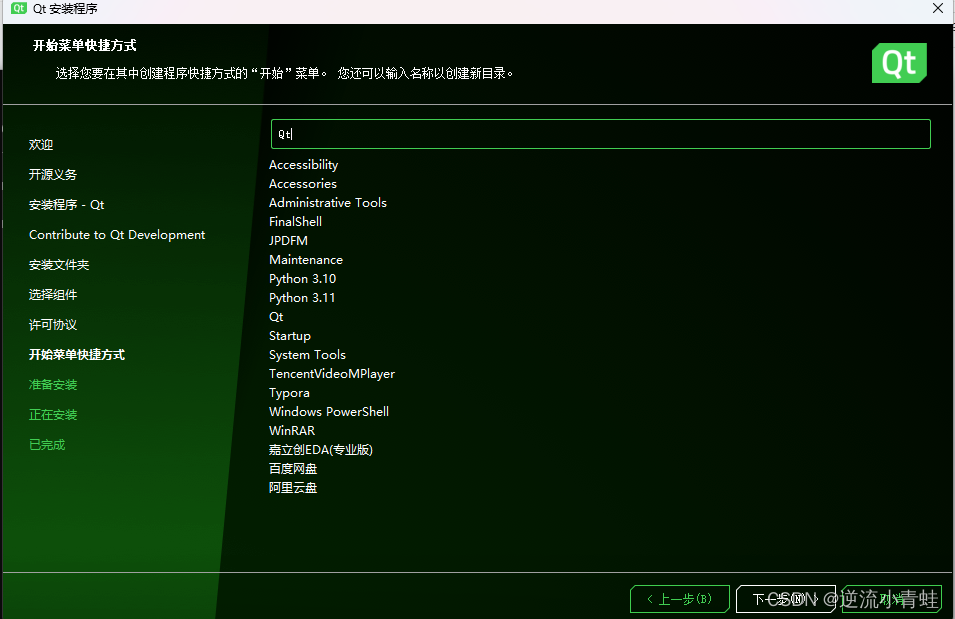Close the Qt installer window
The width and height of the screenshot is (955, 619).
point(938,8)
